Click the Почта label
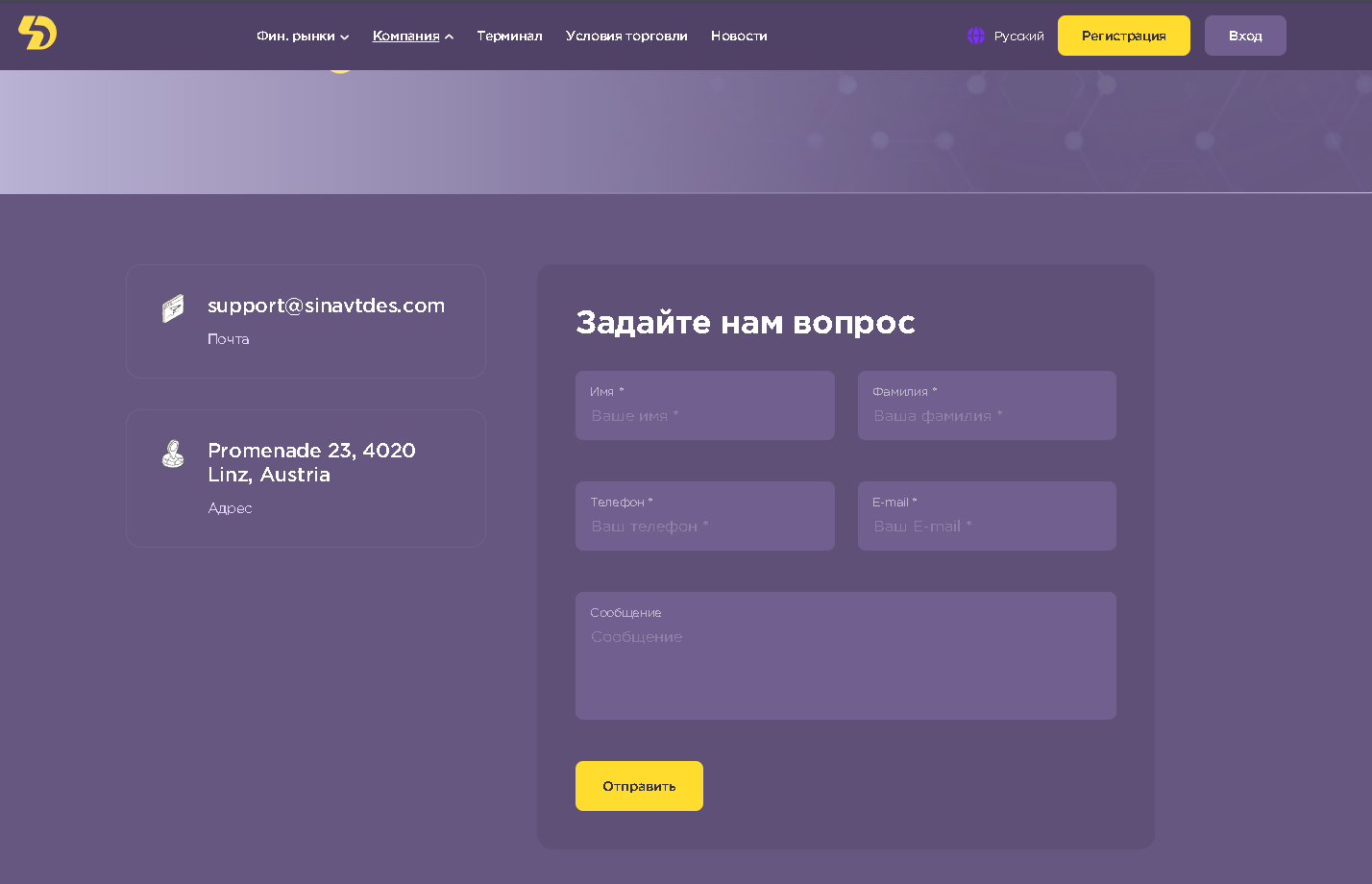 pyautogui.click(x=229, y=339)
